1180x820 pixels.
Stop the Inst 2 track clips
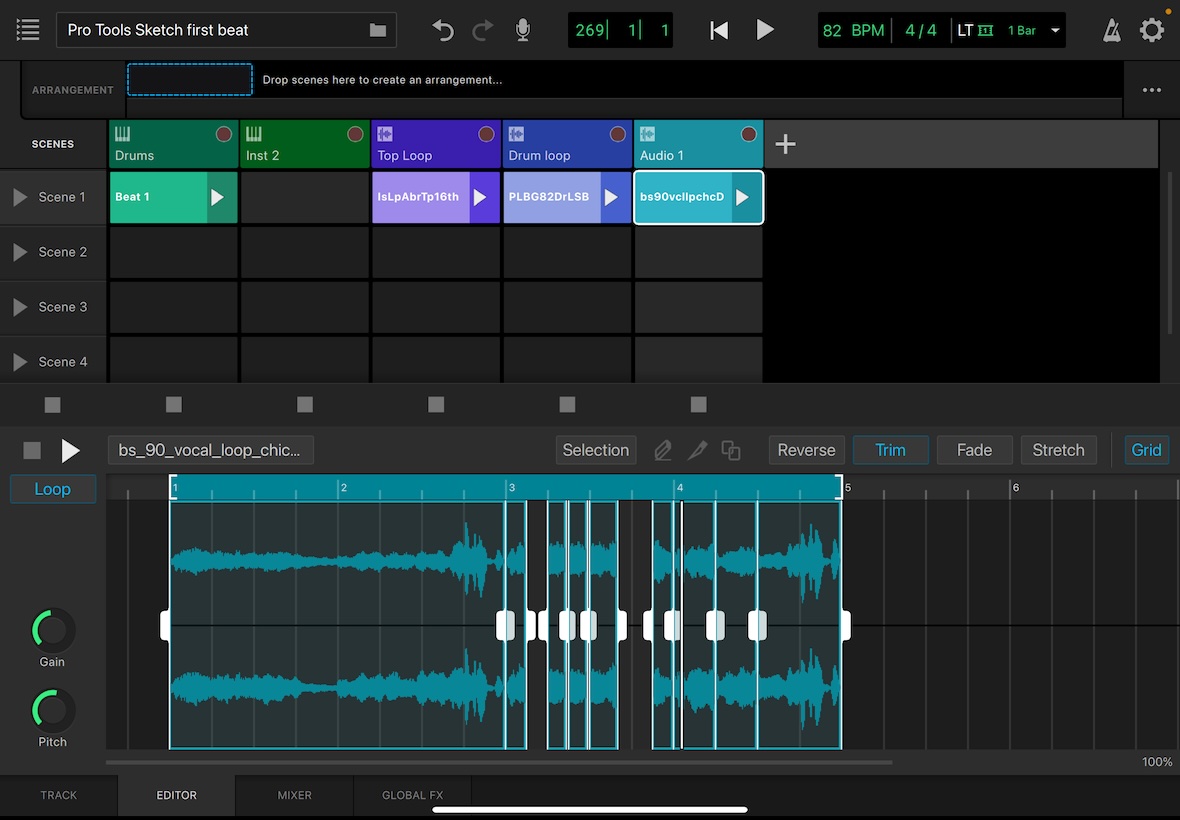pyautogui.click(x=305, y=405)
